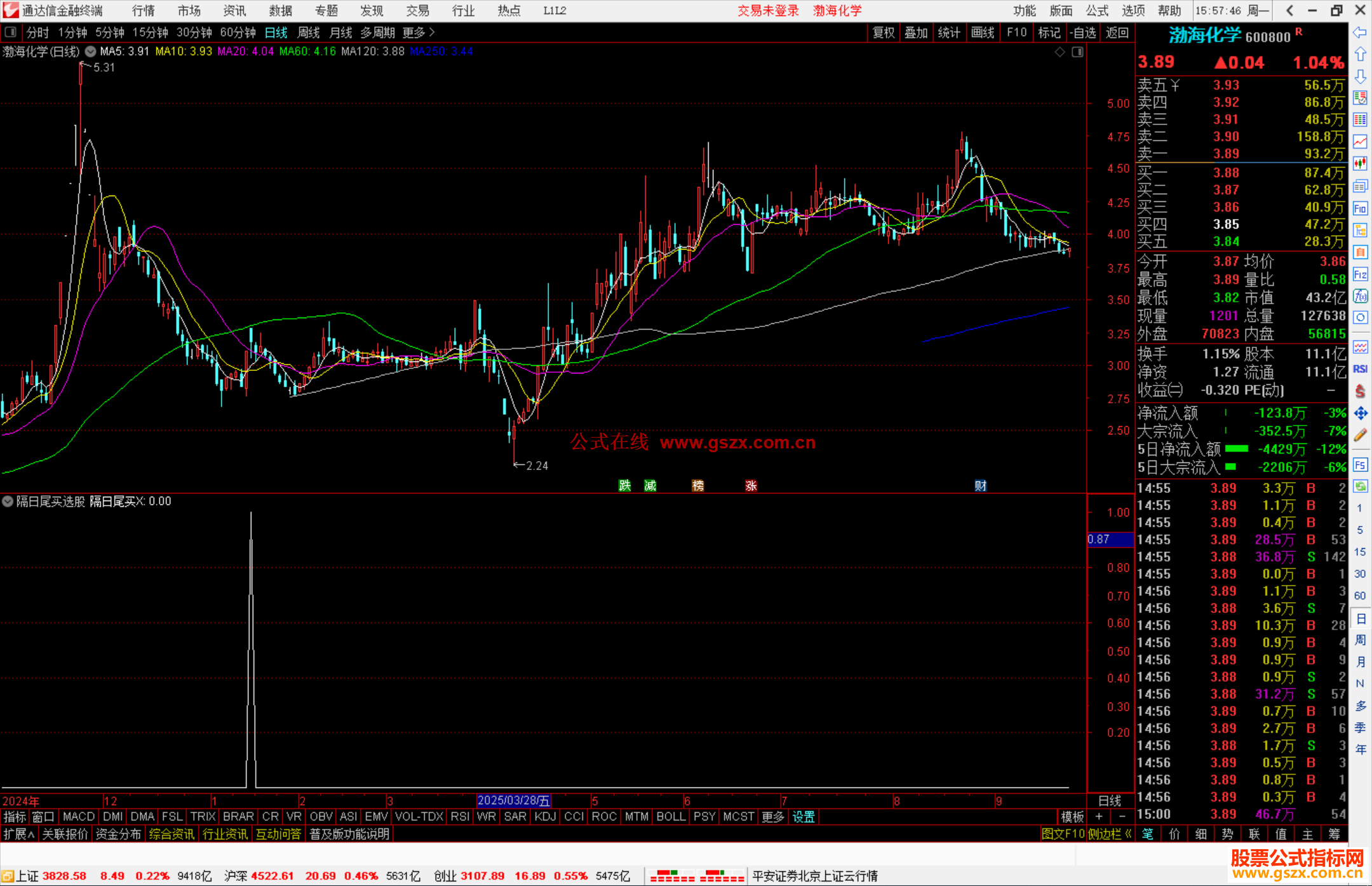Open the f(x) formula manager icon
This screenshot has height=886, width=1372.
(1360, 296)
